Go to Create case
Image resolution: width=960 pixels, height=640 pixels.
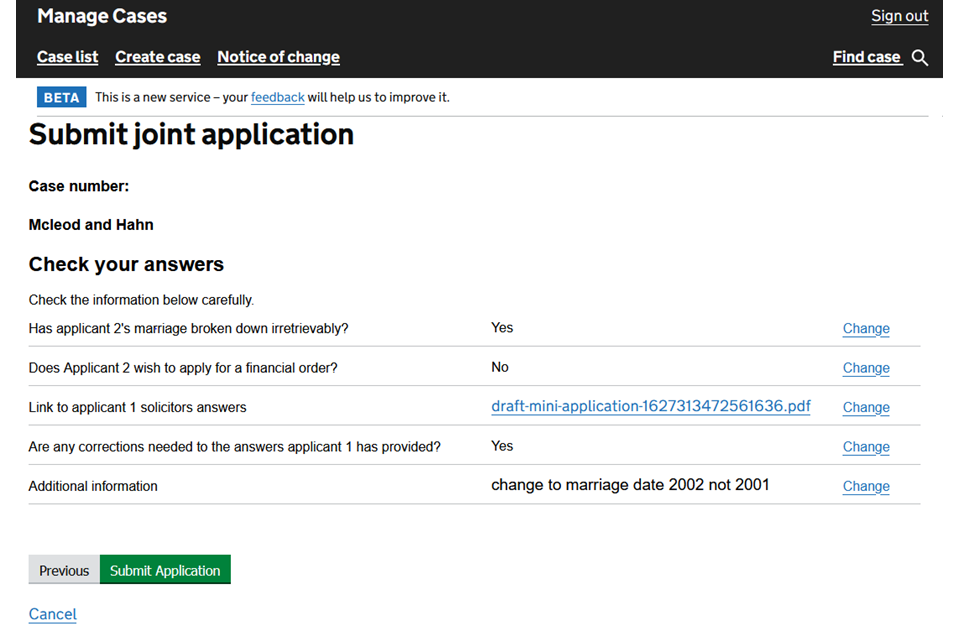point(158,57)
